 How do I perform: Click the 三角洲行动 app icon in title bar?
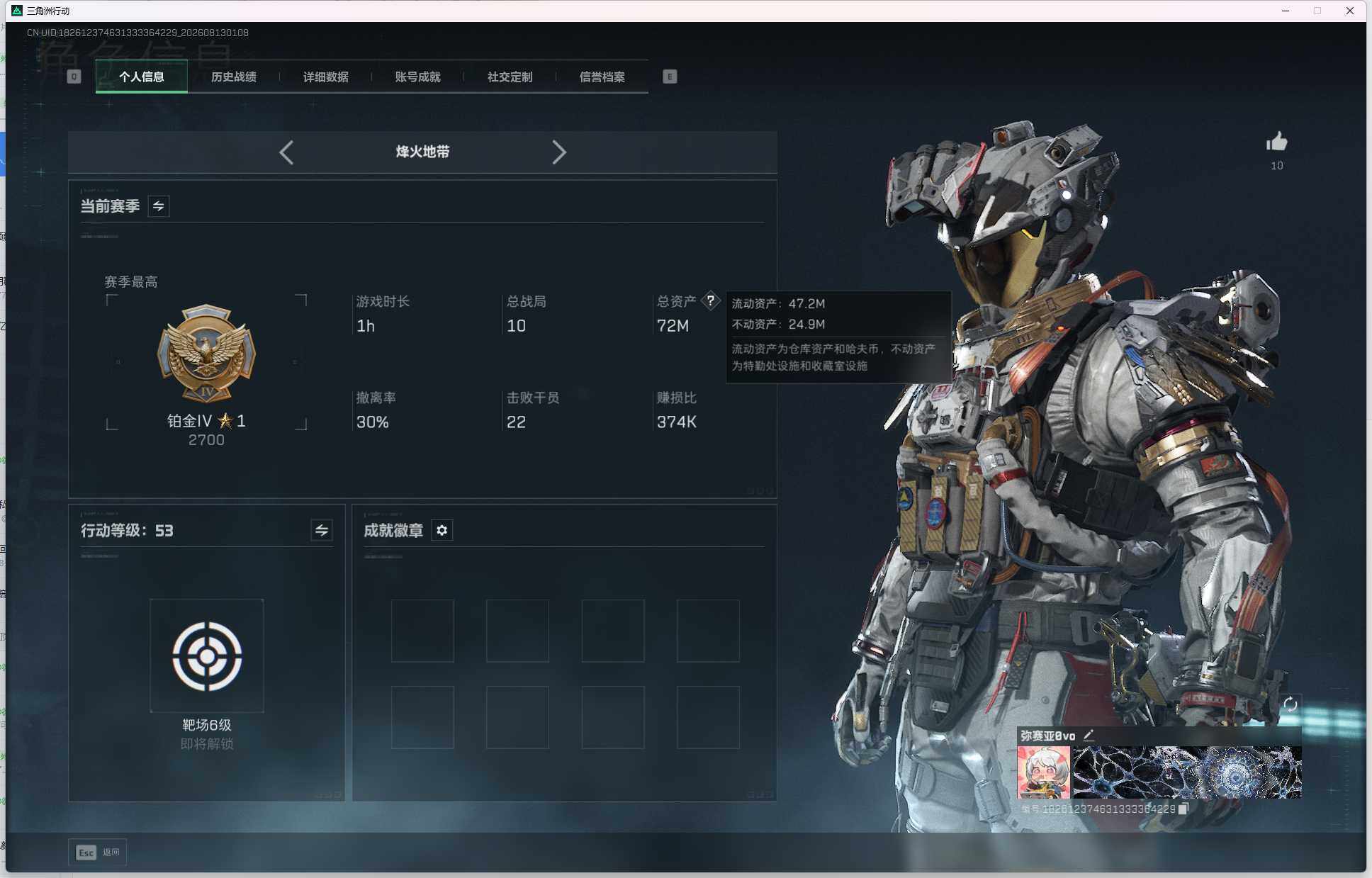pos(17,11)
